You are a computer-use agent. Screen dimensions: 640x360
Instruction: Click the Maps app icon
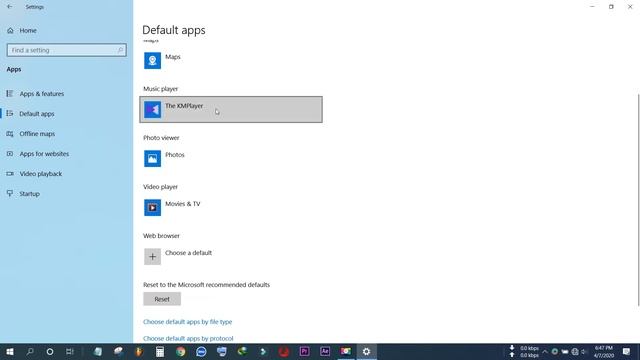pos(152,61)
